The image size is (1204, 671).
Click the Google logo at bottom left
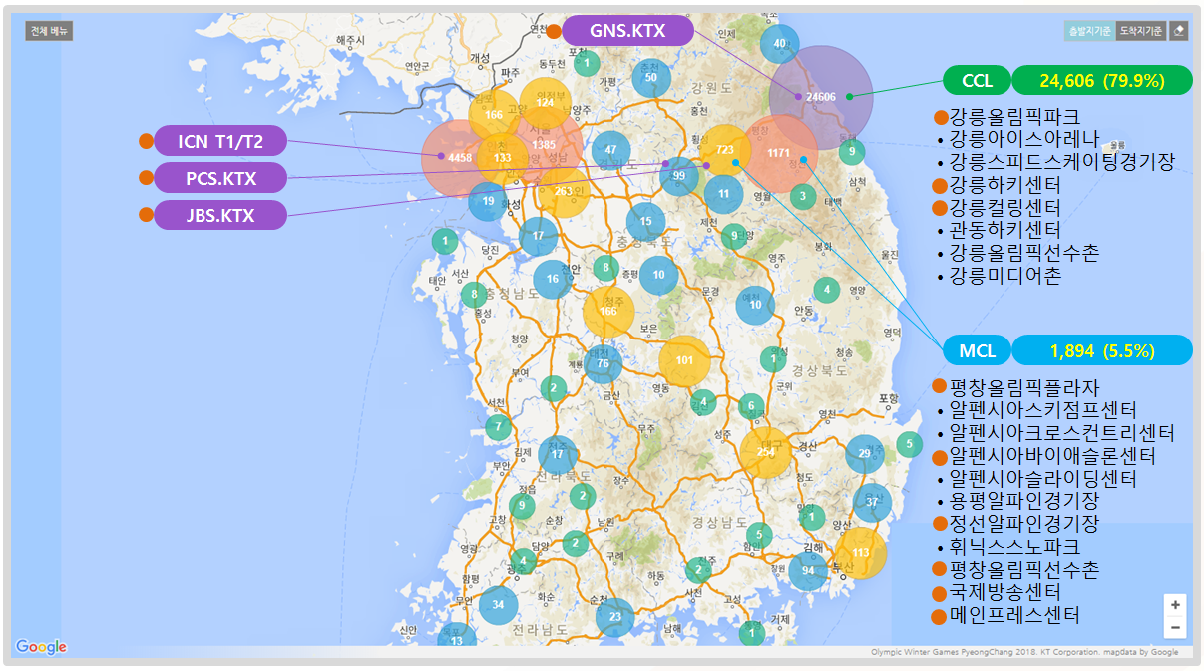[x=39, y=646]
